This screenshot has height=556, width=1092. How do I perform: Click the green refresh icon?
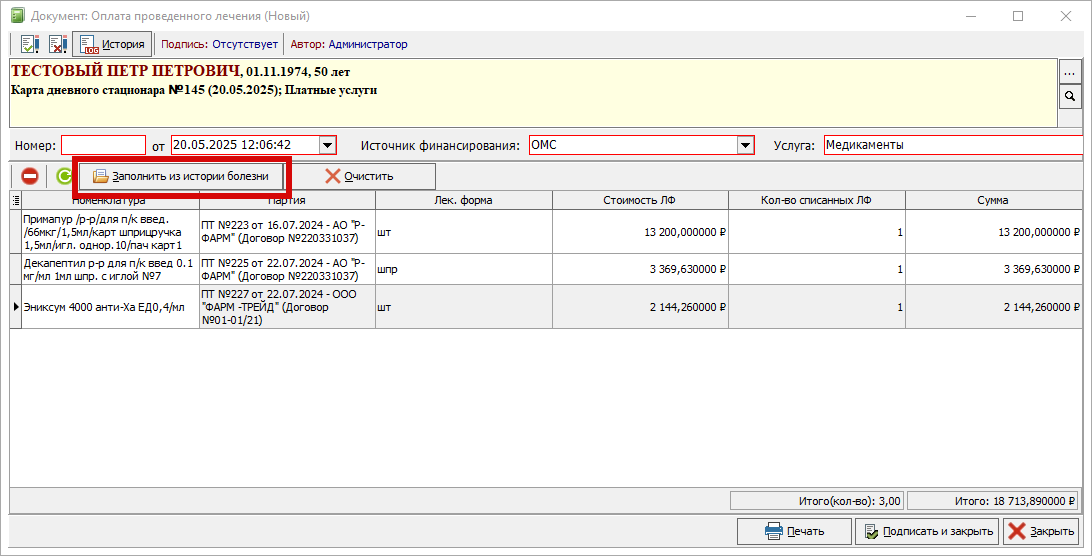pyautogui.click(x=64, y=176)
